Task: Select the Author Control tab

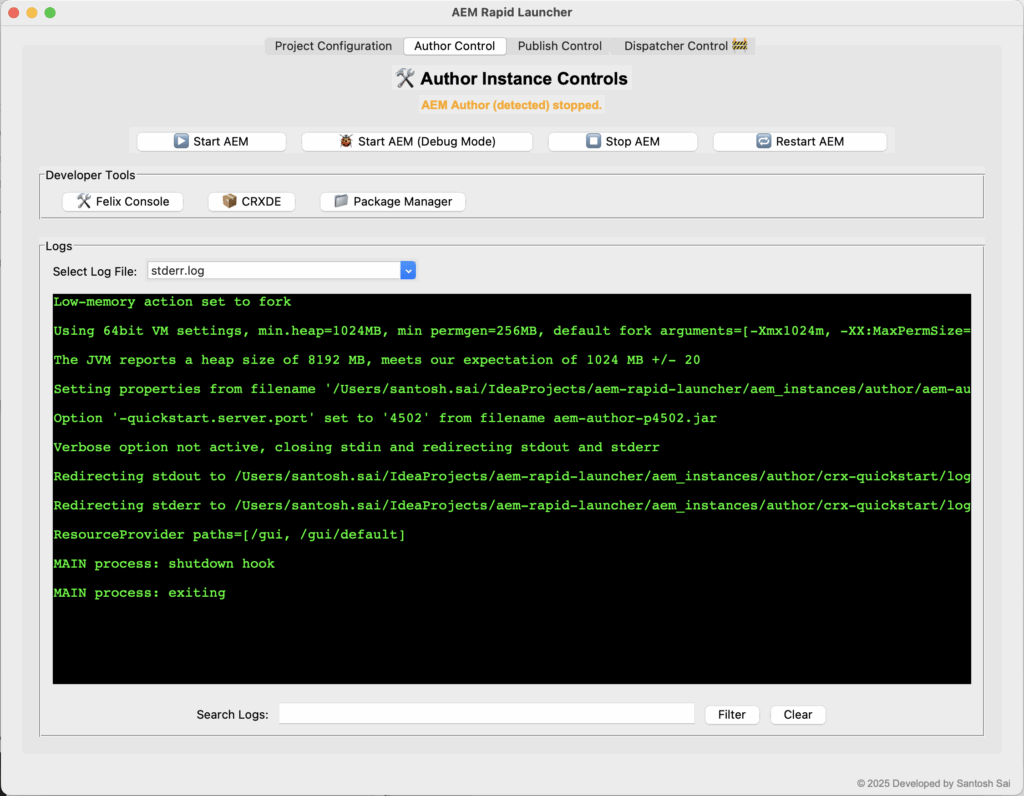Action: coord(454,46)
